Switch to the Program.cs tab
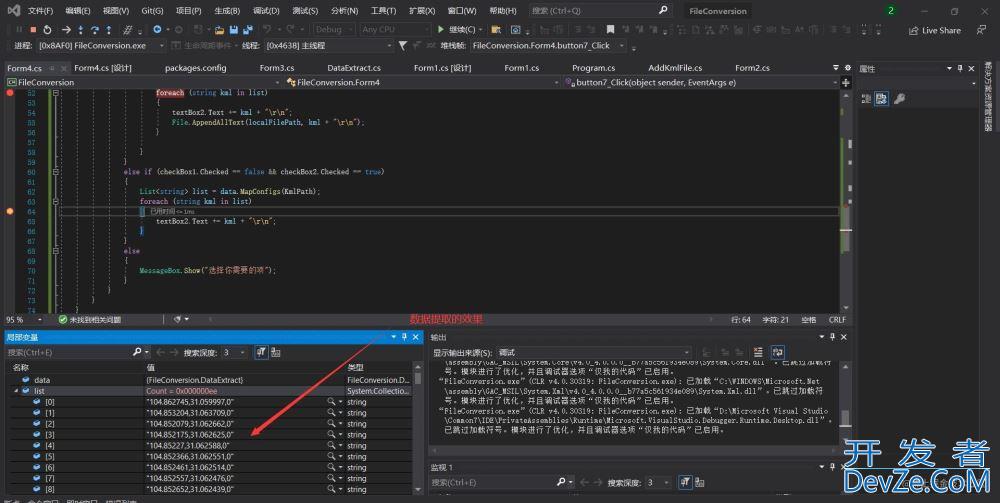The height and width of the screenshot is (503, 1000). [594, 68]
